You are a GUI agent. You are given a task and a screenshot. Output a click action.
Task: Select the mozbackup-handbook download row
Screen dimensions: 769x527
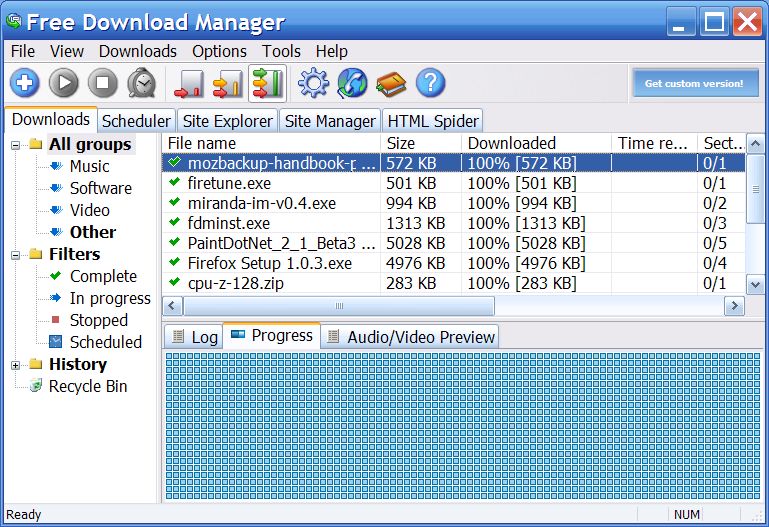point(454,163)
